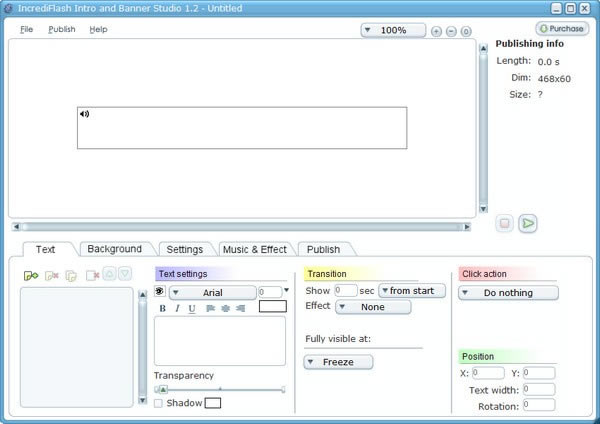Click the sound speaker icon in banner
Screen dimensions: 600x424
click(84, 114)
